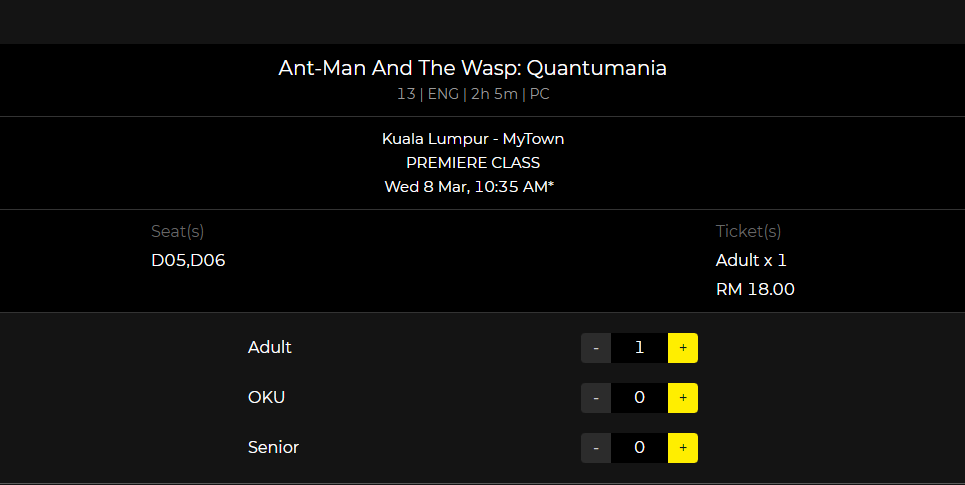Click the Senior minus button
This screenshot has height=485, width=965.
[x=596, y=447]
